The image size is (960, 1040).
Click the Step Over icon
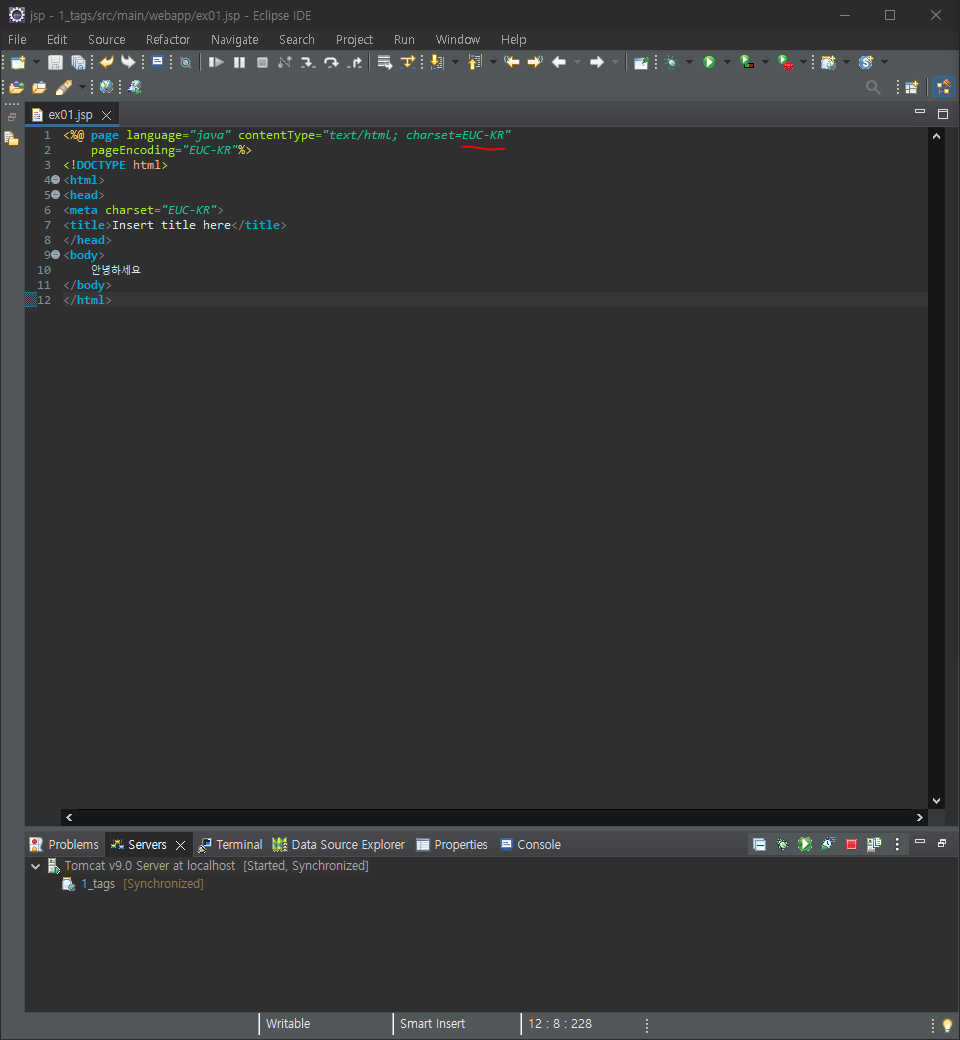click(x=330, y=62)
